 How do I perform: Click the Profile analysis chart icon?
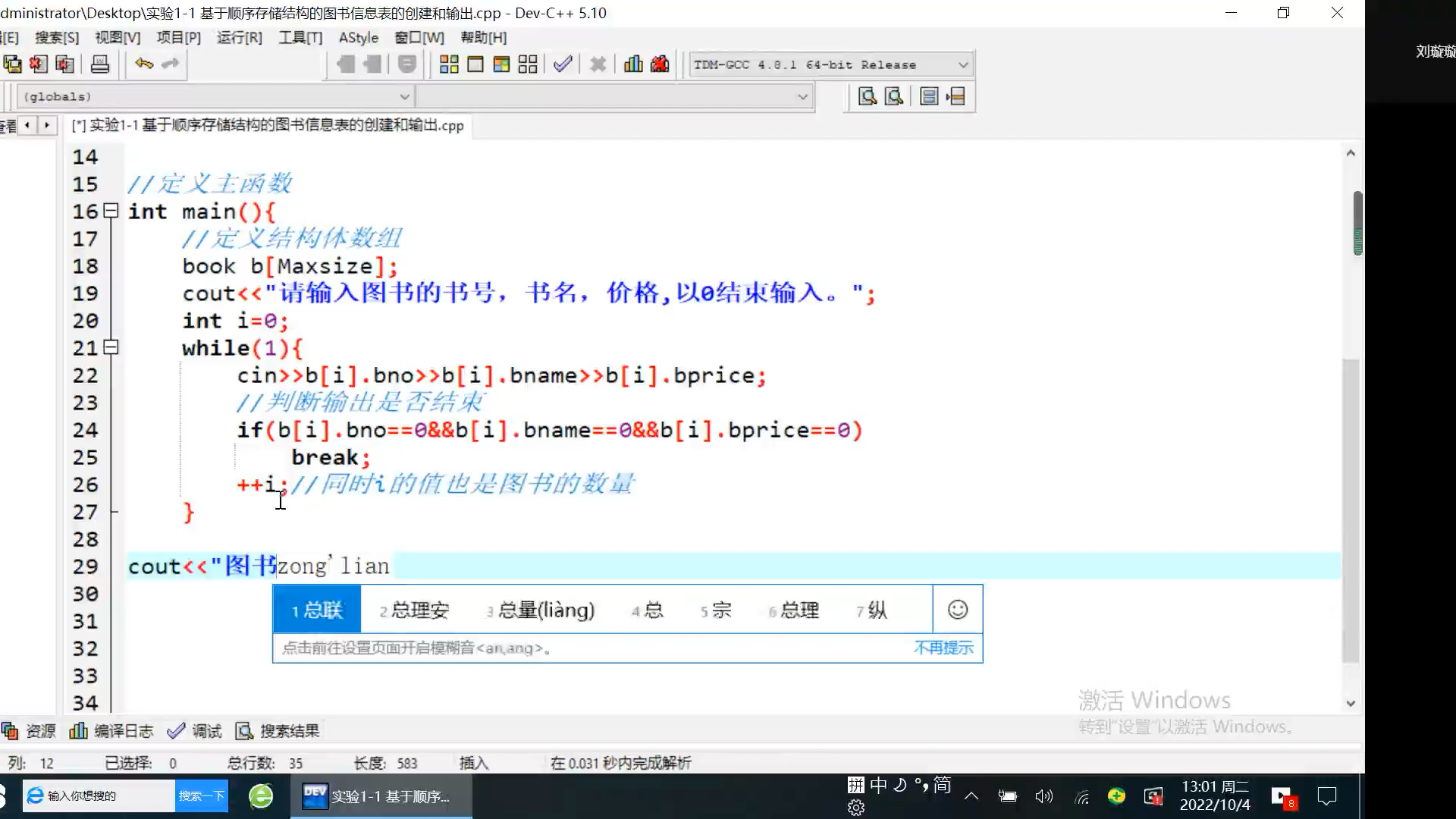[x=633, y=64]
